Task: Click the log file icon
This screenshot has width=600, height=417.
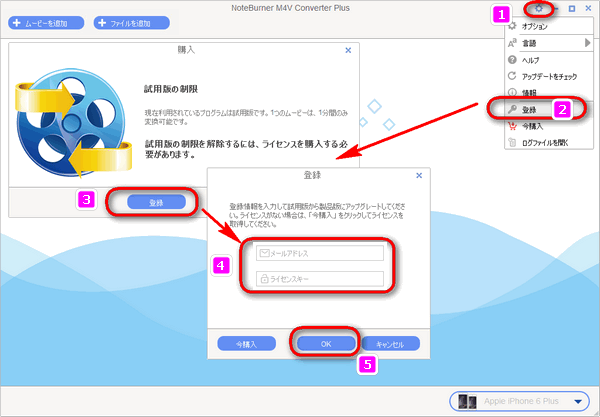Action: (x=512, y=142)
